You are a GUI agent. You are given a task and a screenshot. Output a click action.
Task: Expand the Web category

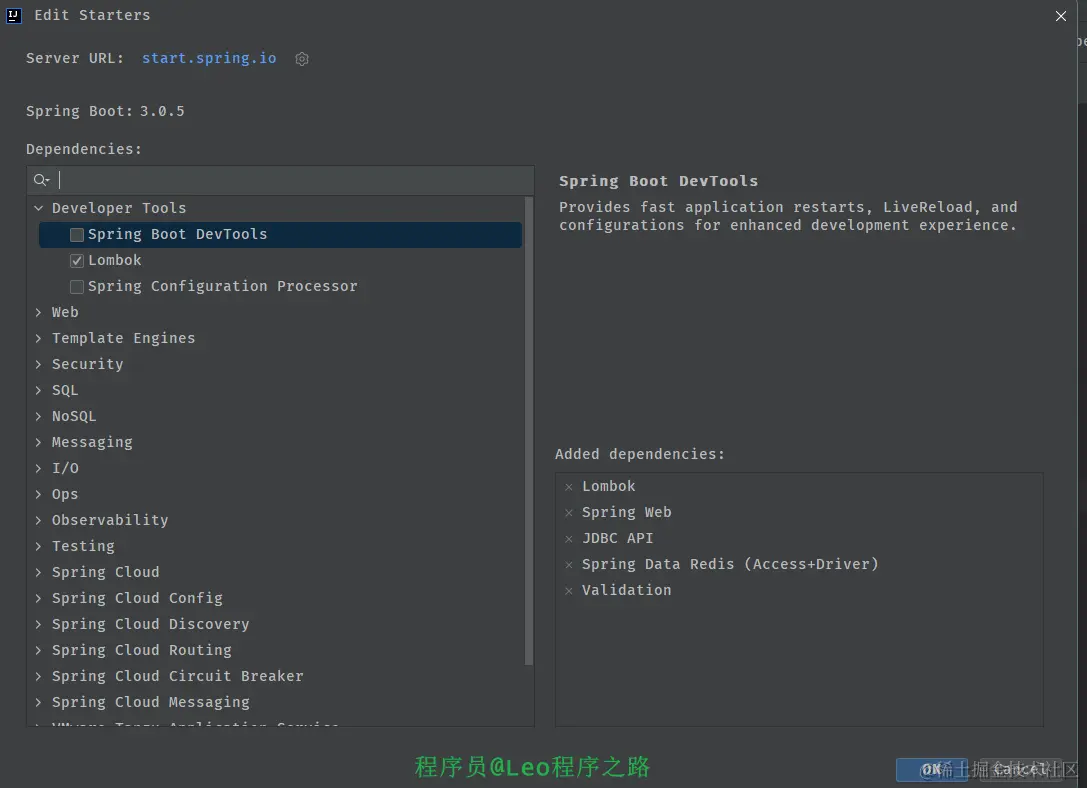click(x=39, y=313)
